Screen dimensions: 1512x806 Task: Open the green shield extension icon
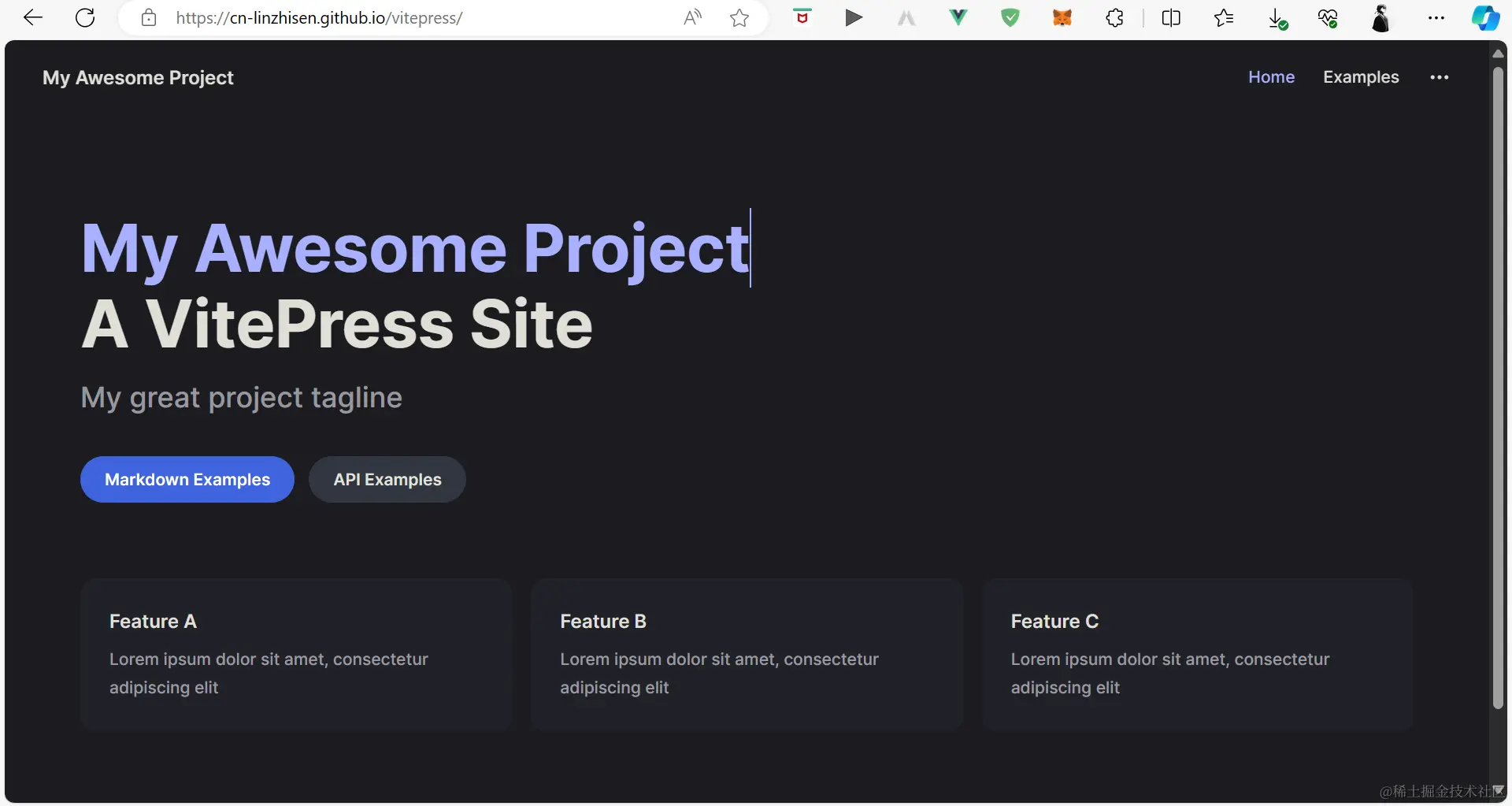coord(1010,17)
